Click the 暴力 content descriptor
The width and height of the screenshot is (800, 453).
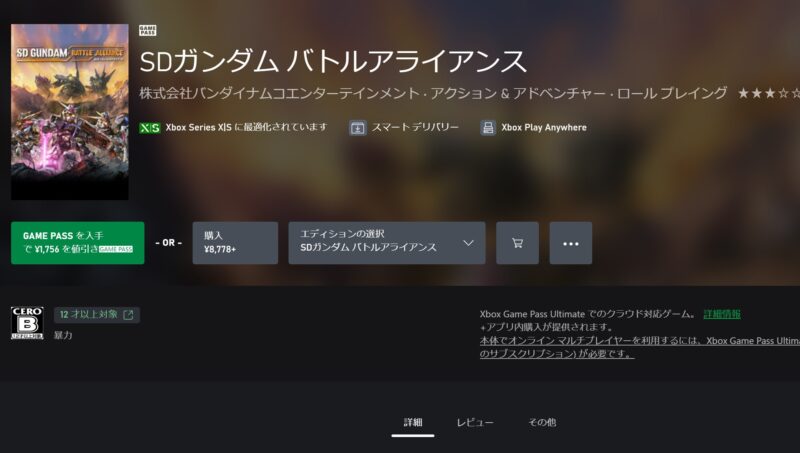coord(63,335)
